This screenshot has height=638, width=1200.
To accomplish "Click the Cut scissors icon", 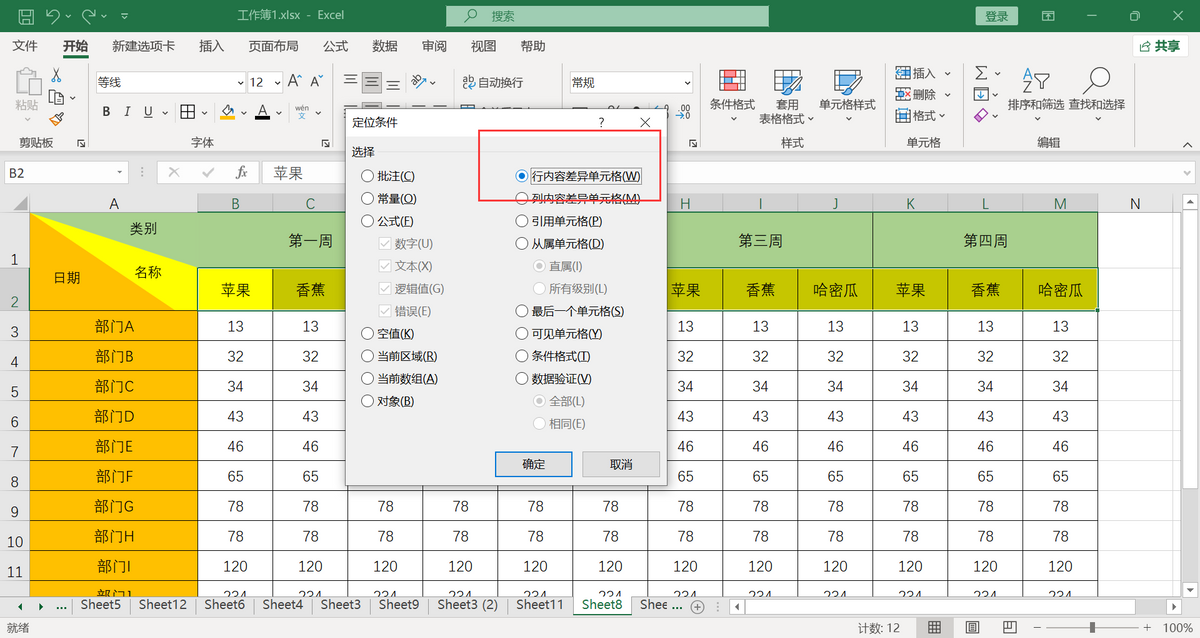I will 56,76.
